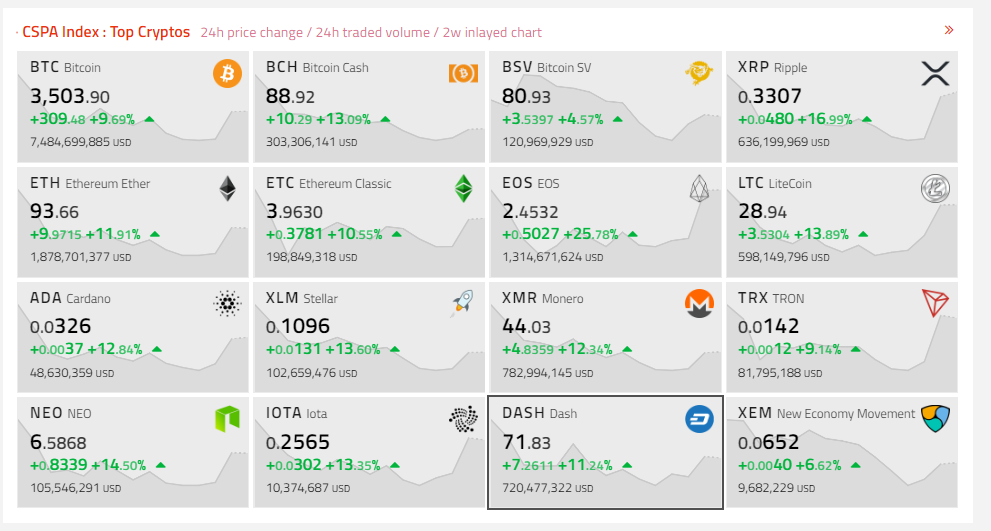The height and width of the screenshot is (531, 991).
Task: Open the XMR Monero title
Action: pyautogui.click(x=543, y=298)
